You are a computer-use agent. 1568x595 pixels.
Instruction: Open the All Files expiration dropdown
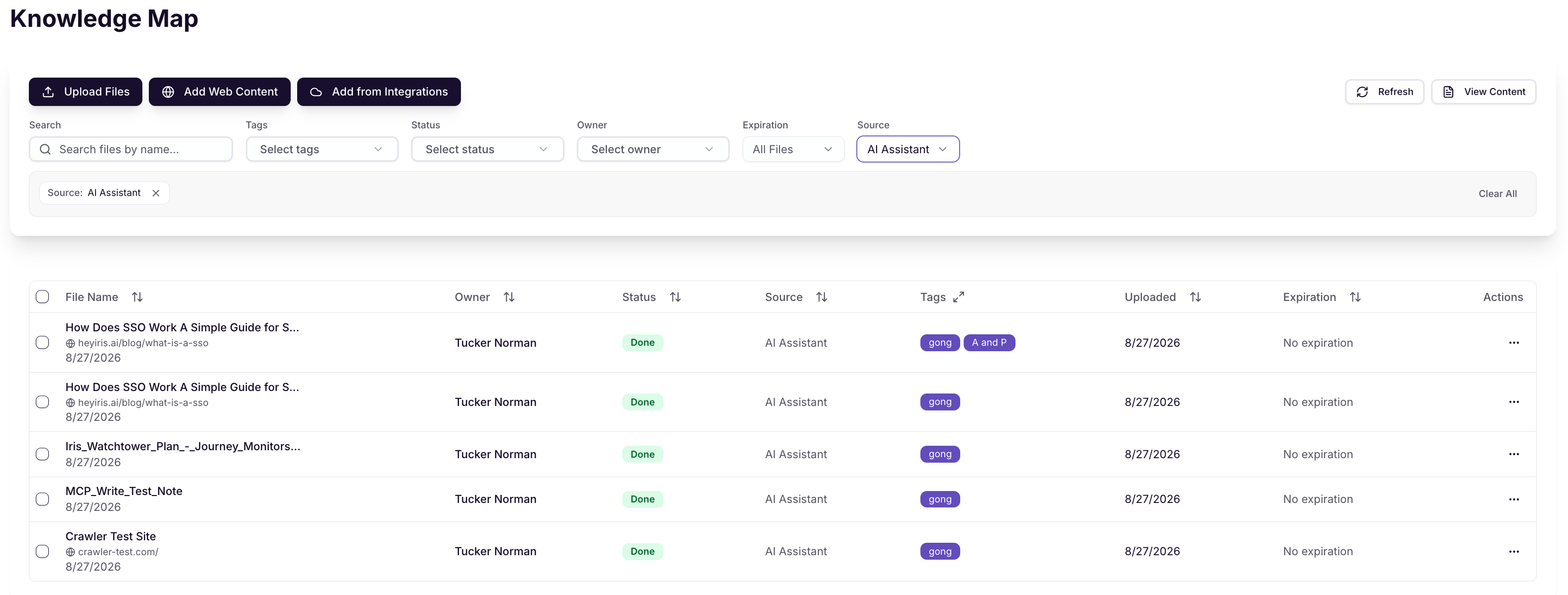793,149
